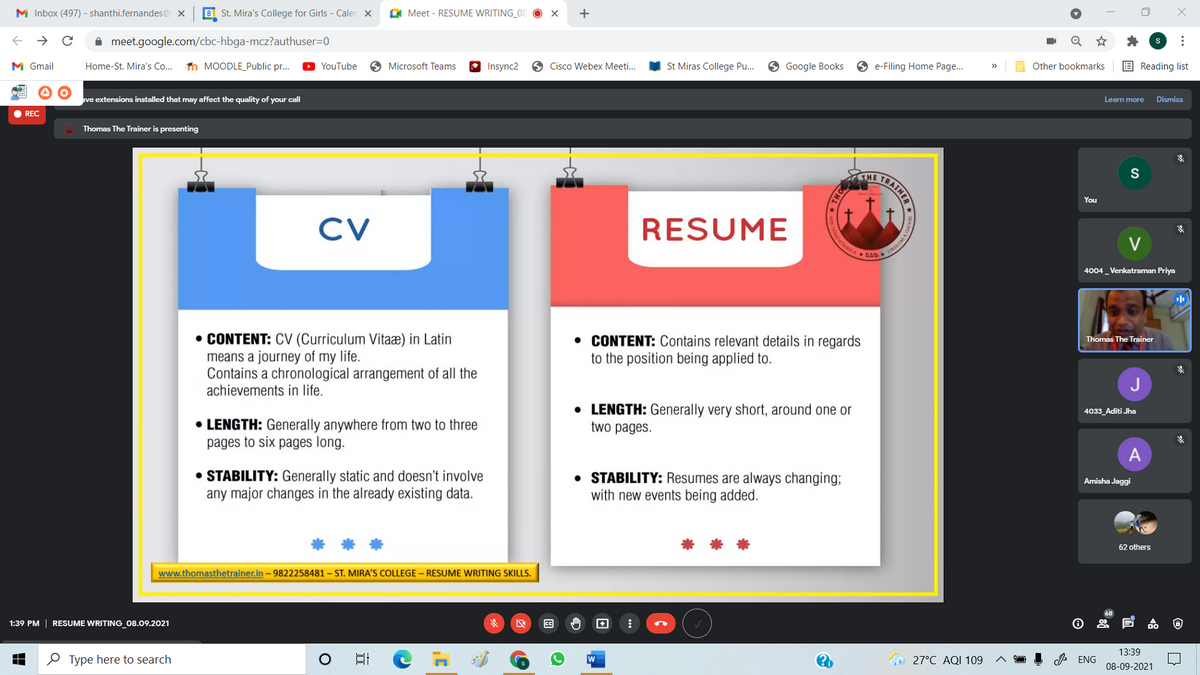Show meeting details via info icon
Screen dimensions: 1200x675
1078,623
